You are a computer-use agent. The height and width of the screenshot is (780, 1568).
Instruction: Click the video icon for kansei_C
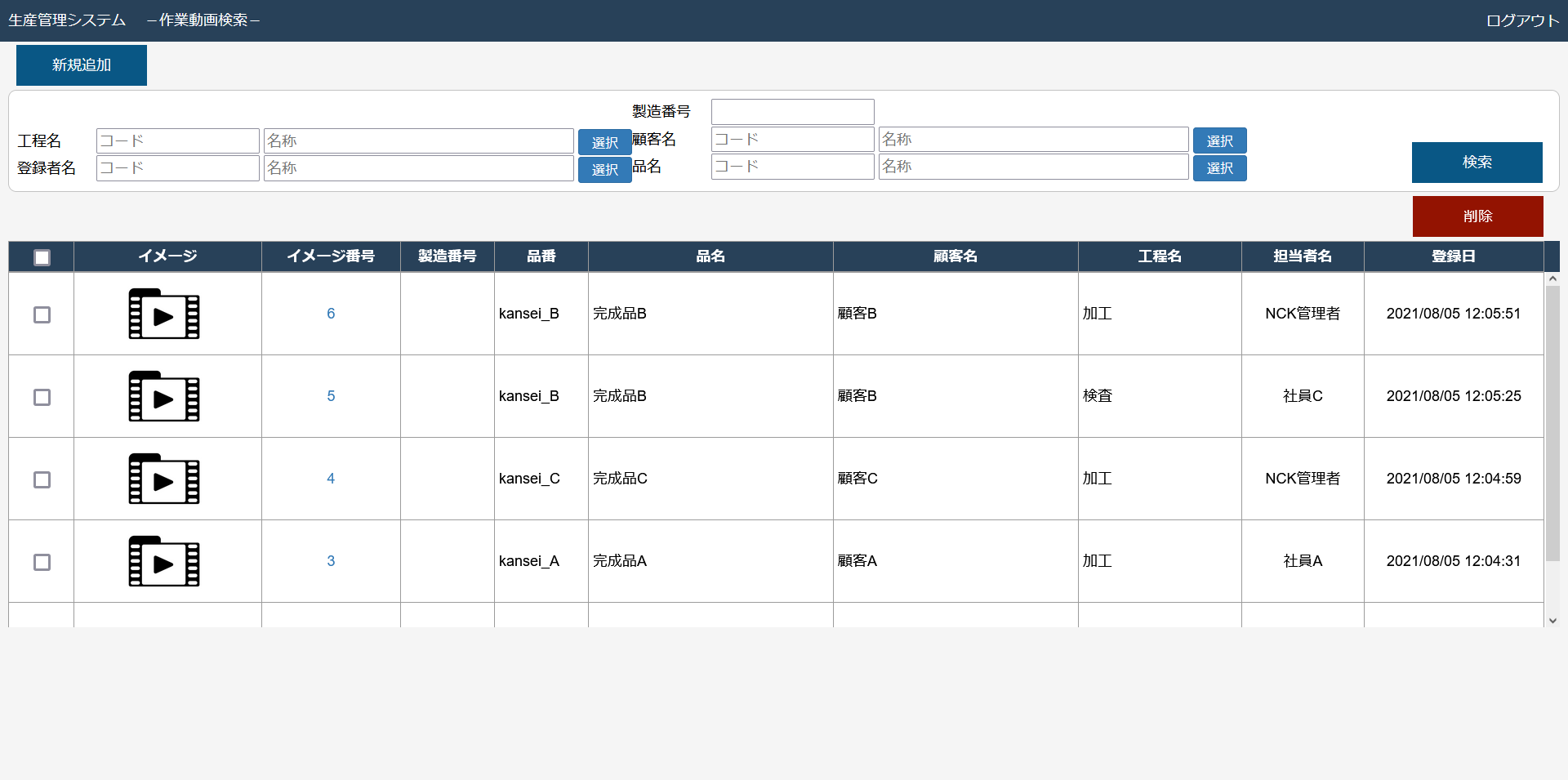coord(164,479)
